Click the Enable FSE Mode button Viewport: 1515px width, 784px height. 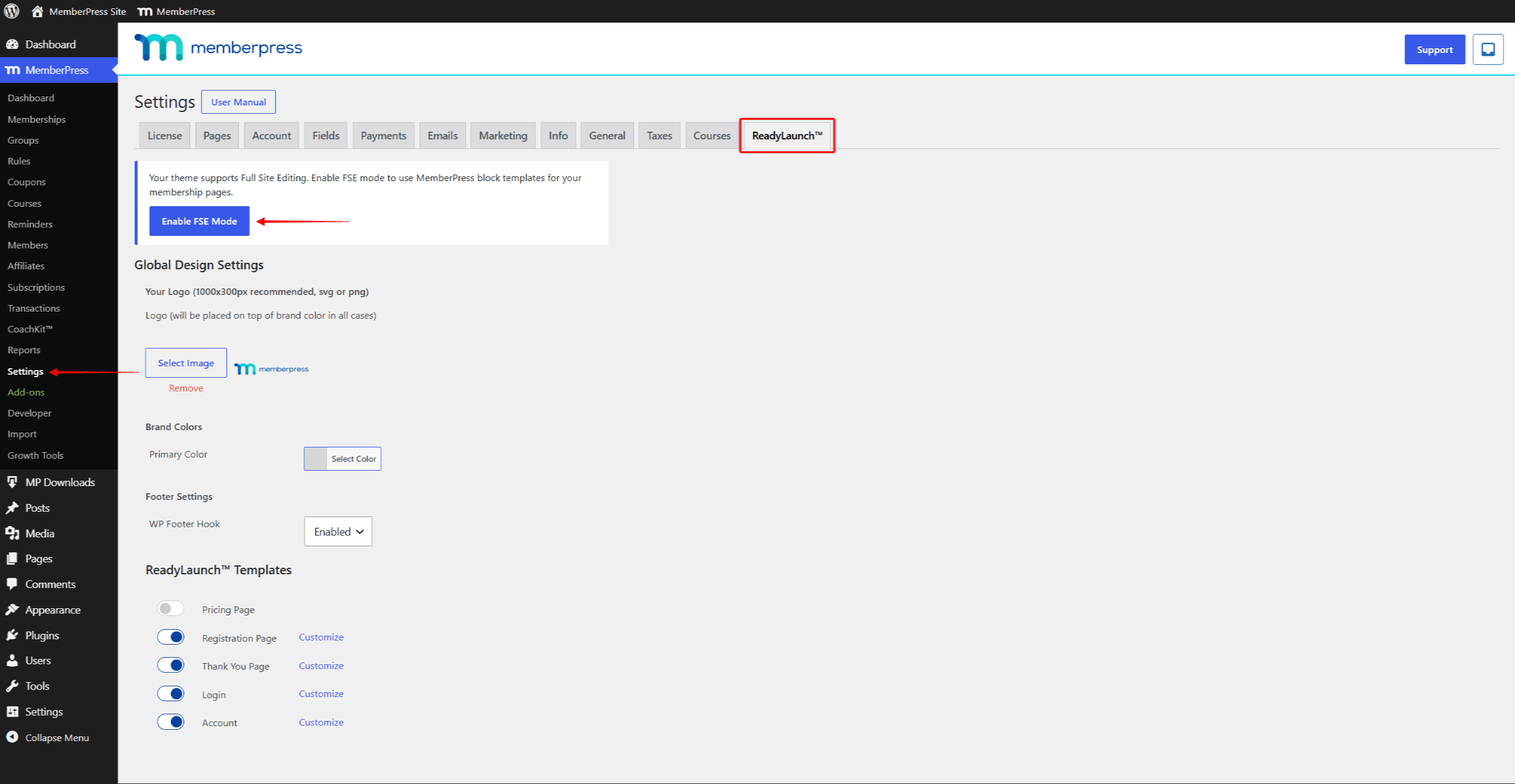[x=200, y=221]
